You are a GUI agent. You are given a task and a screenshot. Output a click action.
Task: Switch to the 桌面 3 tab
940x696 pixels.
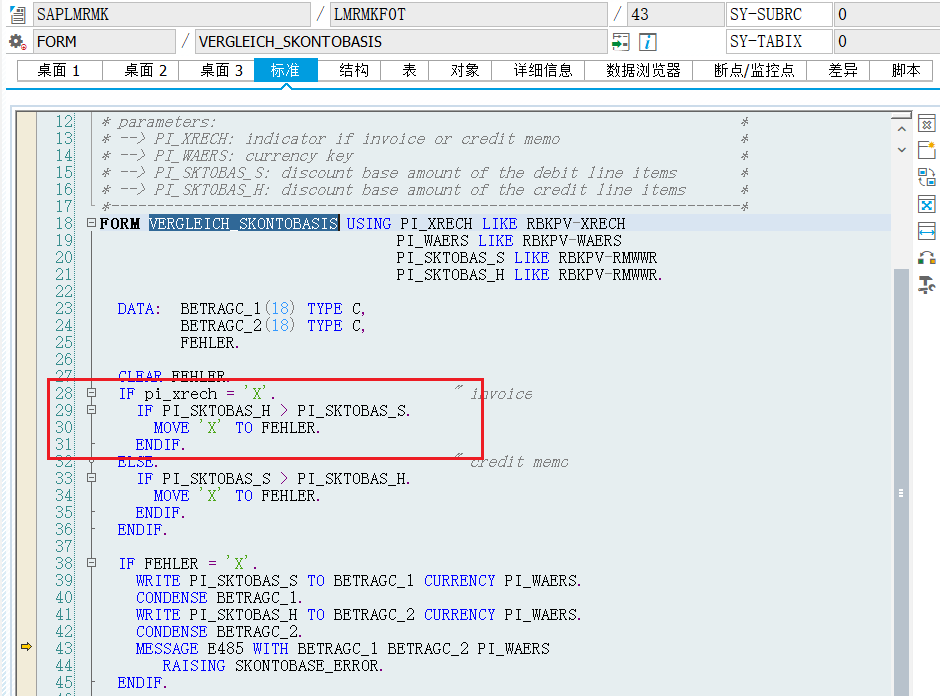[217, 70]
